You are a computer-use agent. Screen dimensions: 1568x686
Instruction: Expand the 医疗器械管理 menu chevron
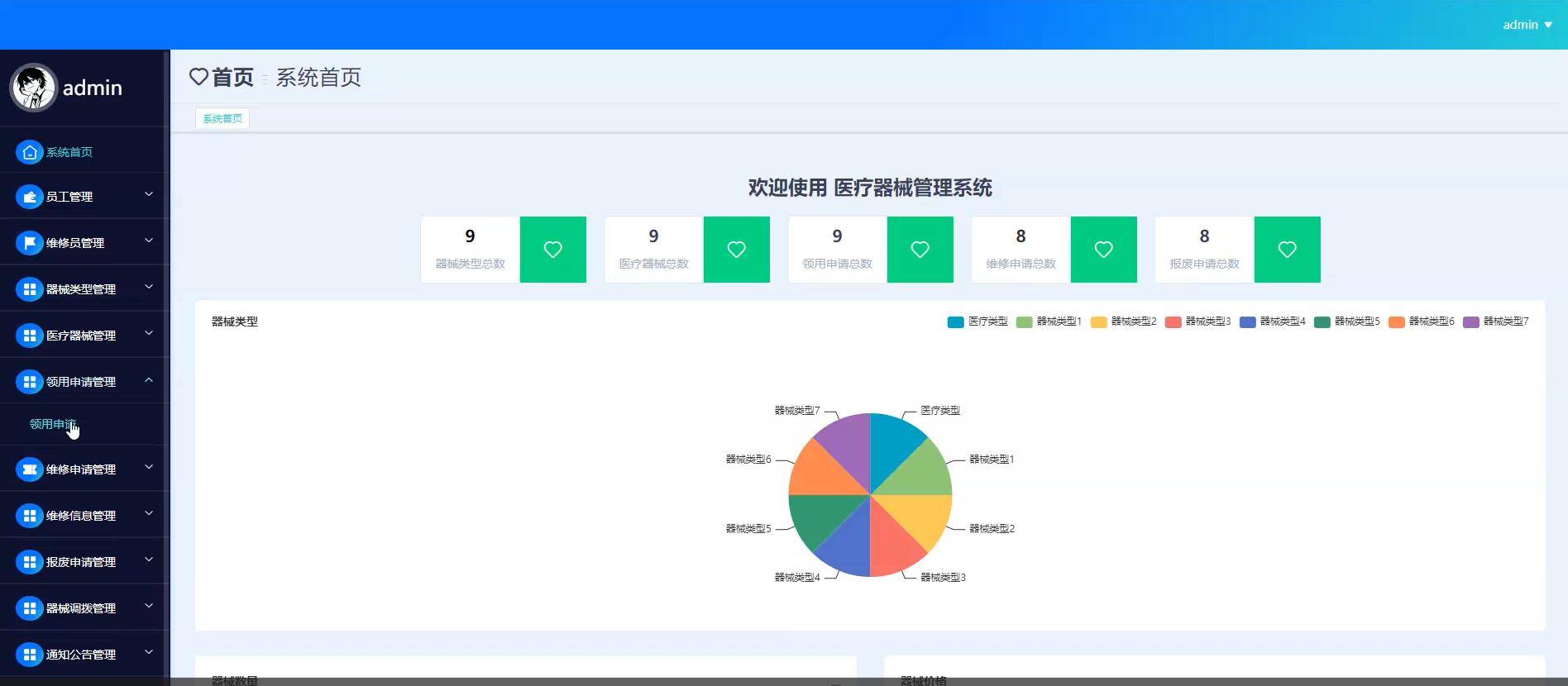click(149, 333)
